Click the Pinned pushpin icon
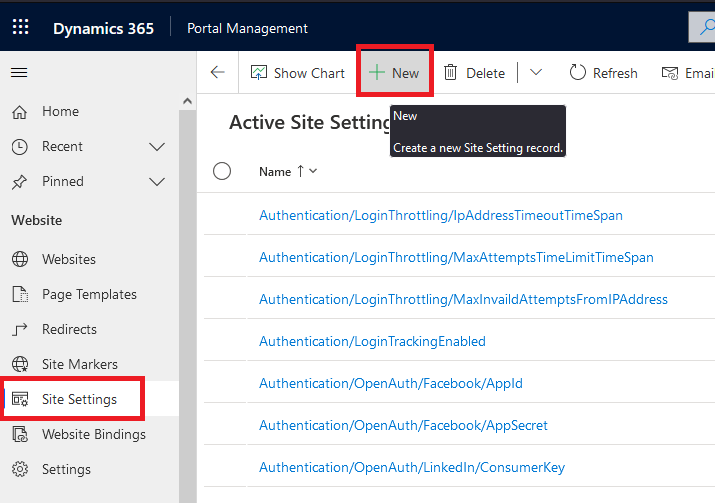 click(20, 182)
